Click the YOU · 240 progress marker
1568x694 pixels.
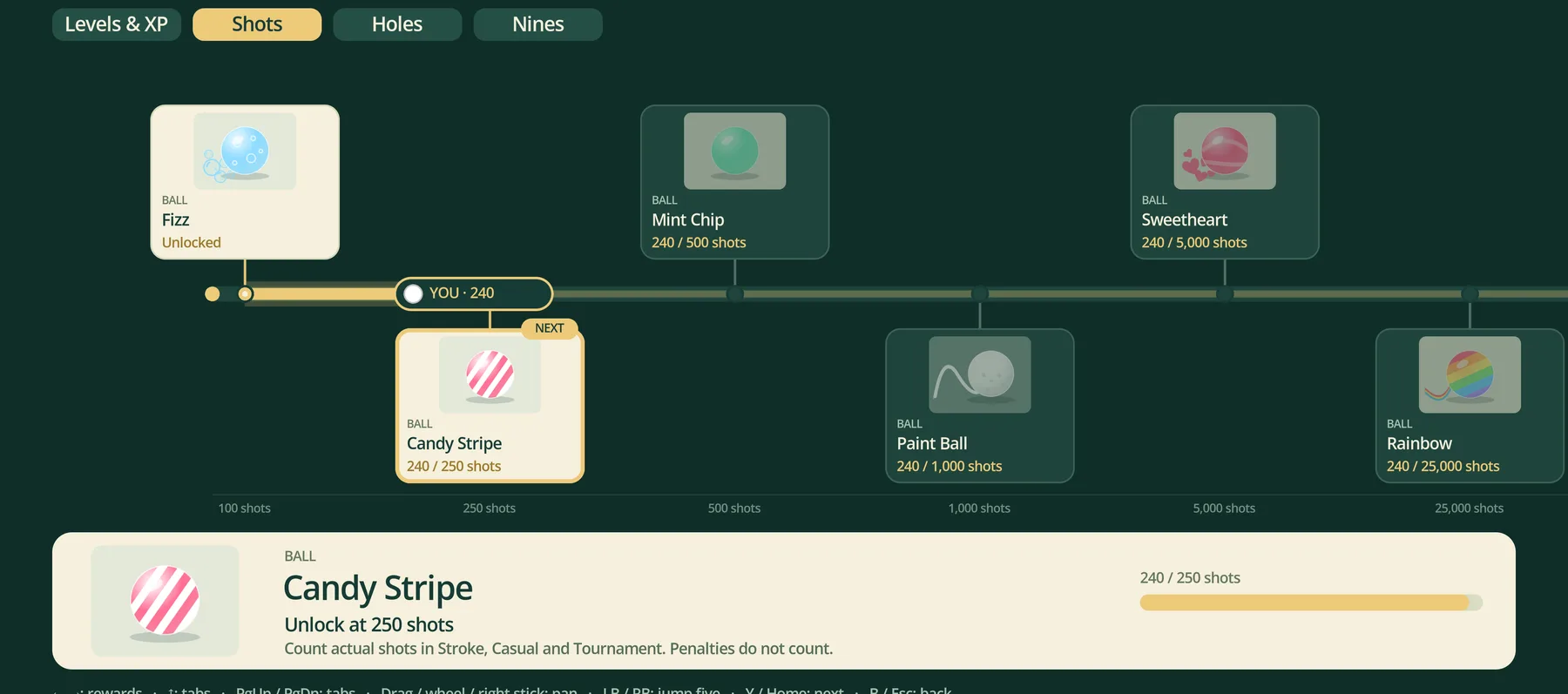tap(474, 293)
